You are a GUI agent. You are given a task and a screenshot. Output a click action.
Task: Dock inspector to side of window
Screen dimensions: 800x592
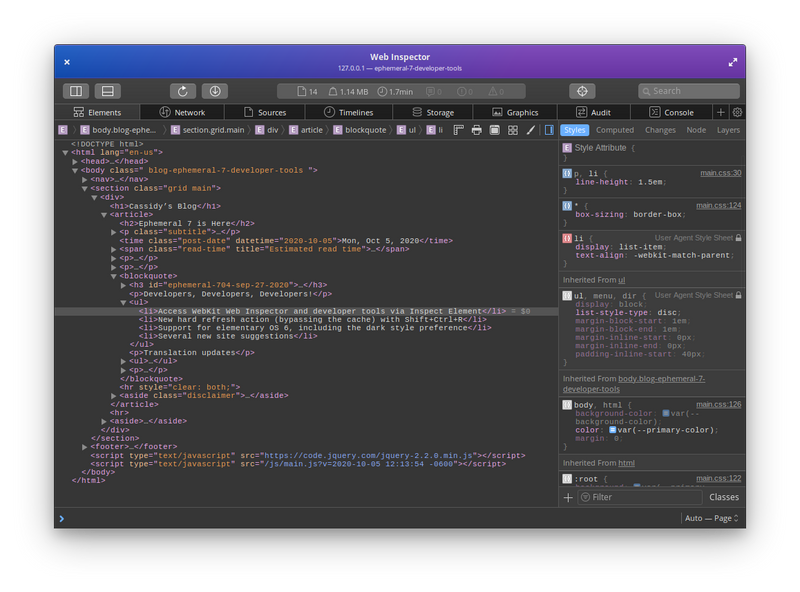pyautogui.click(x=76, y=91)
